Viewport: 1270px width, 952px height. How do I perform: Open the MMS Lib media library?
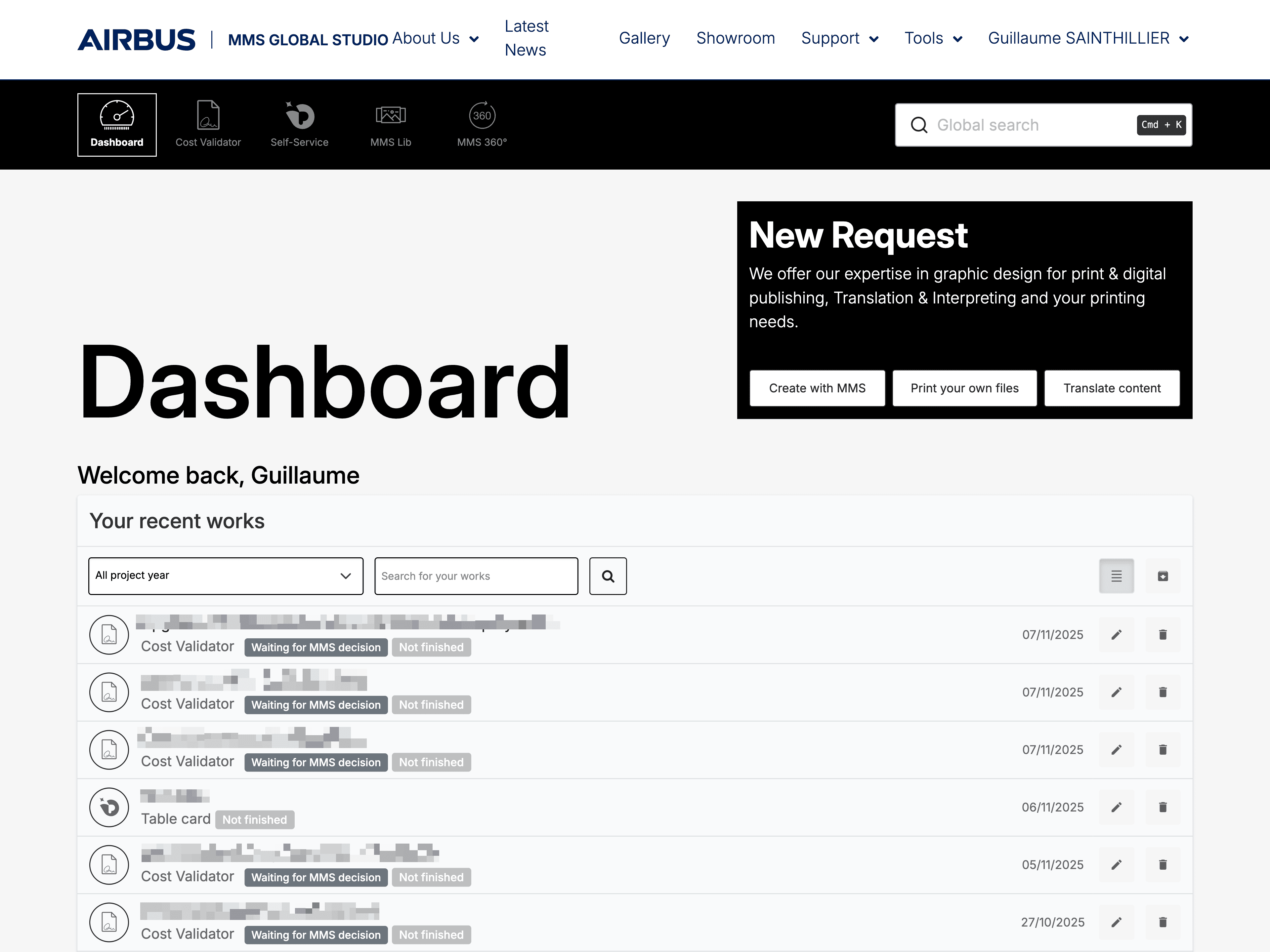[390, 123]
